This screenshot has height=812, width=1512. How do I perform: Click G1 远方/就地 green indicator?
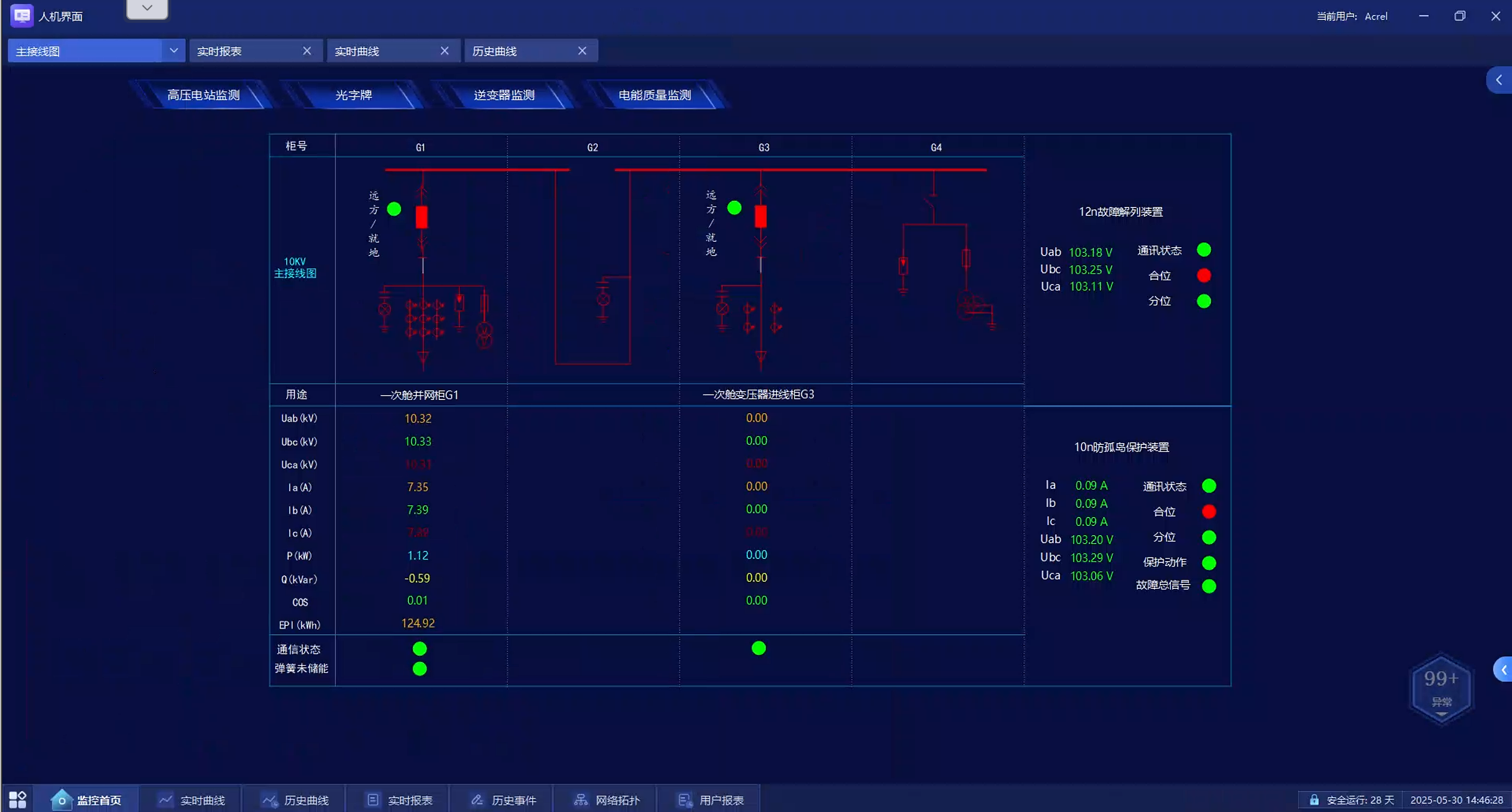394,209
